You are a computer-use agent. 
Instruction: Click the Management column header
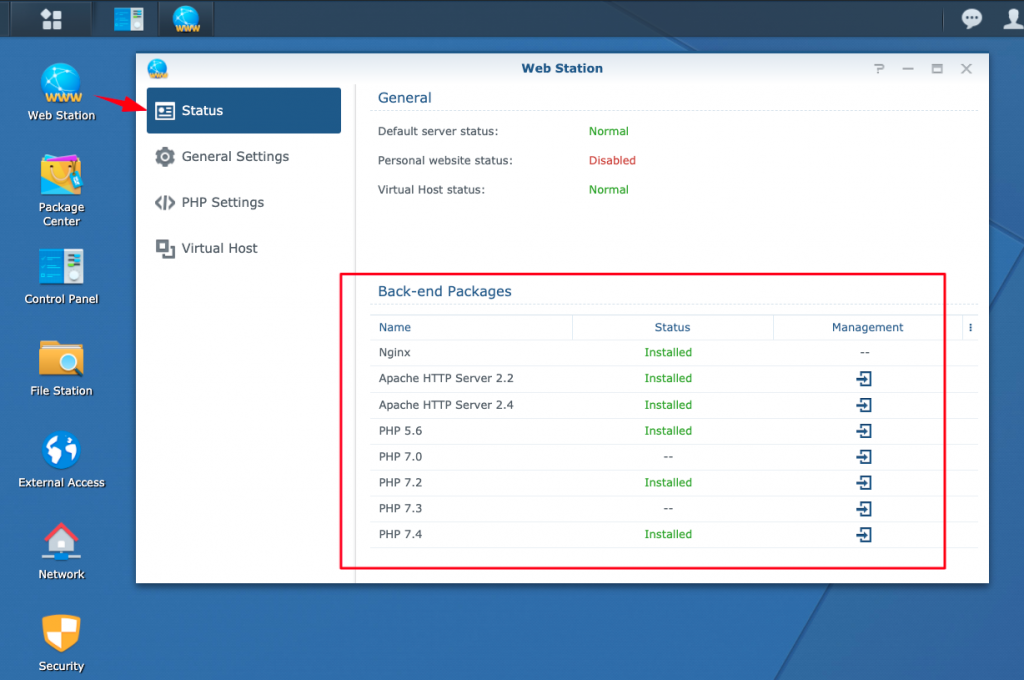coord(867,327)
